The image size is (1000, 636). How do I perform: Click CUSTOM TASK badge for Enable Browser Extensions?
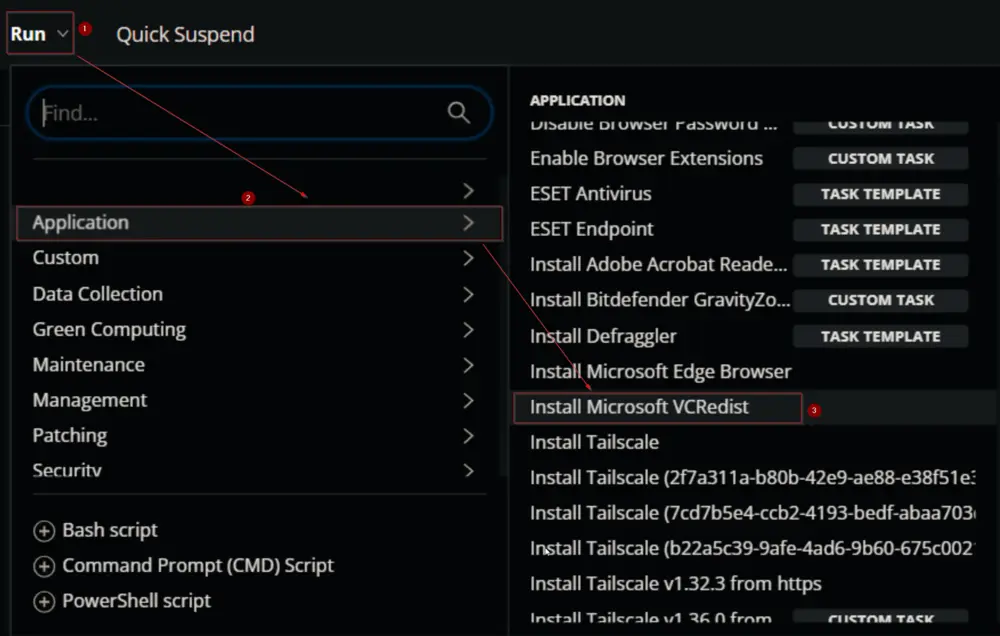(x=881, y=158)
